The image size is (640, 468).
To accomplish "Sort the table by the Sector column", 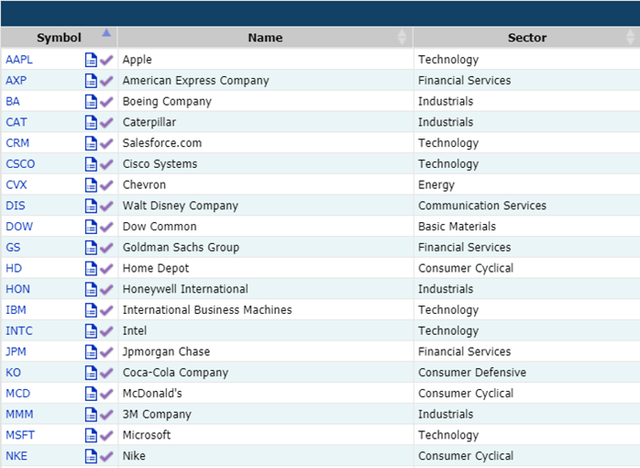I will coord(527,38).
